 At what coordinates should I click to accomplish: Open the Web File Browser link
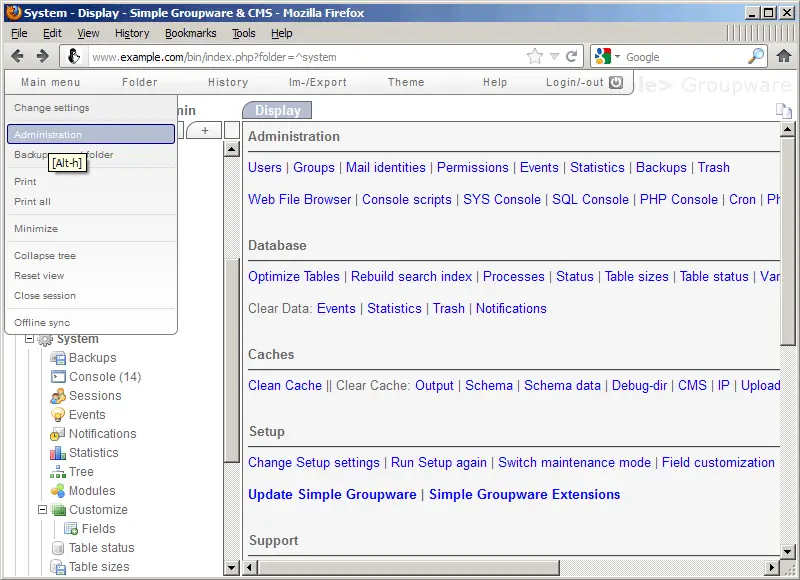tap(299, 199)
